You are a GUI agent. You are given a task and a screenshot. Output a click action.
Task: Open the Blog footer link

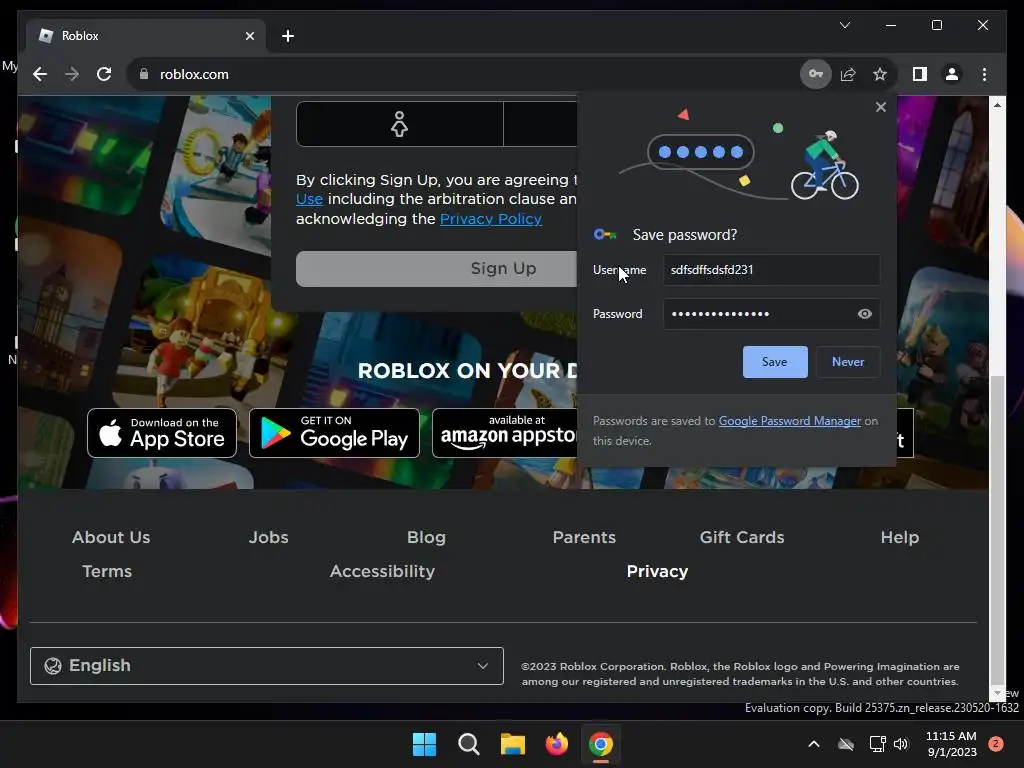(x=426, y=537)
